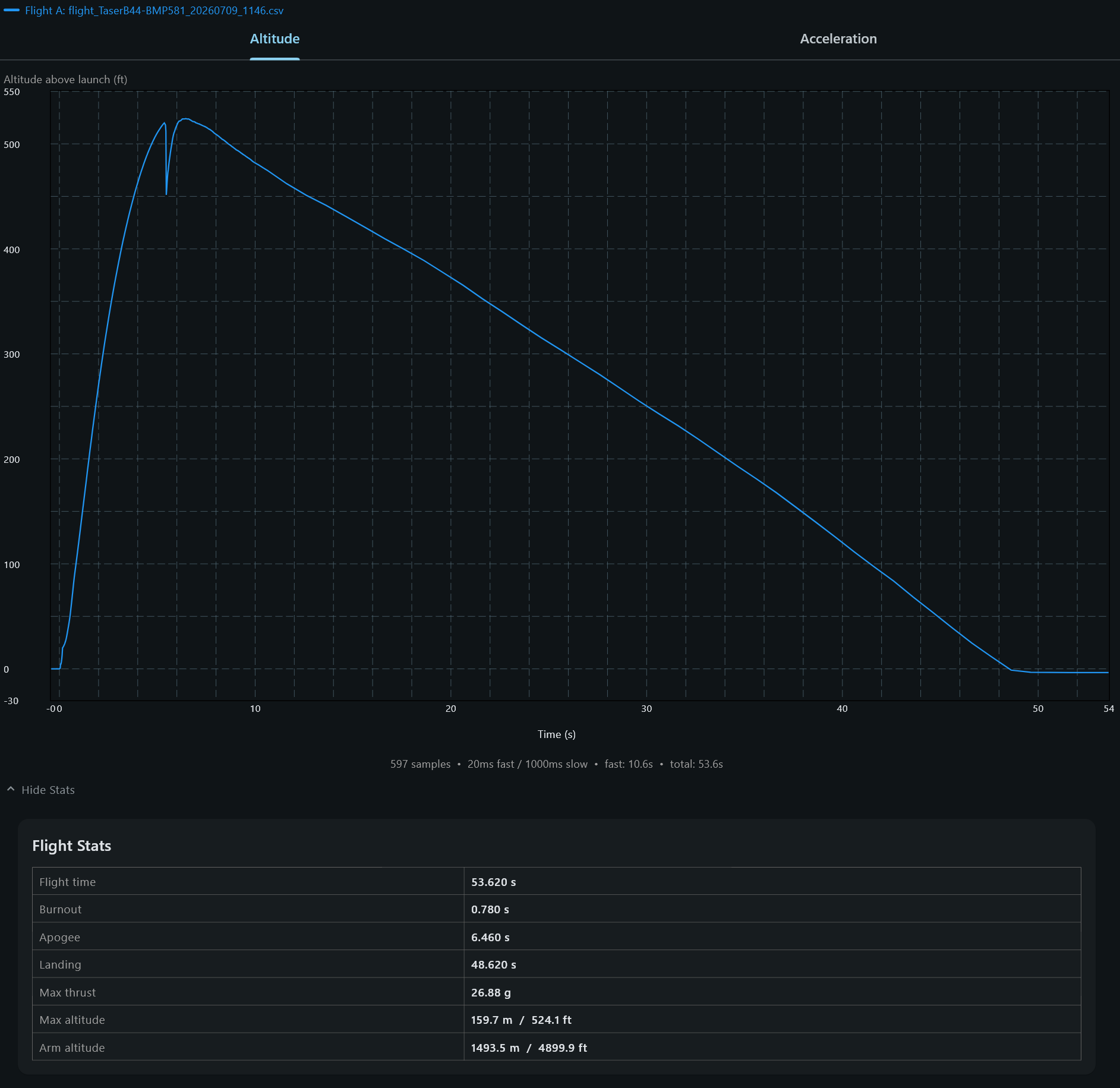Click the Max altitude value cell
Viewport: 1120px width, 1088px height.
pos(772,1020)
